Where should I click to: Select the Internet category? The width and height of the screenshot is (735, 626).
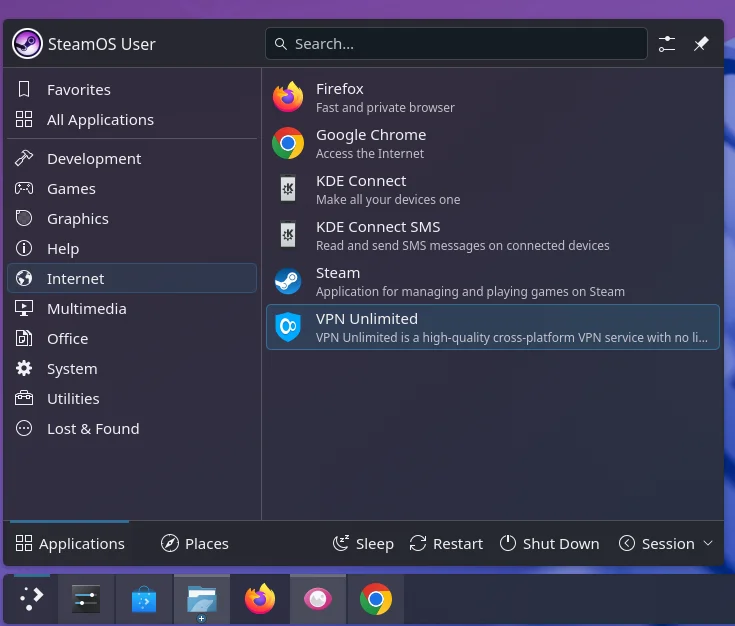tap(132, 279)
